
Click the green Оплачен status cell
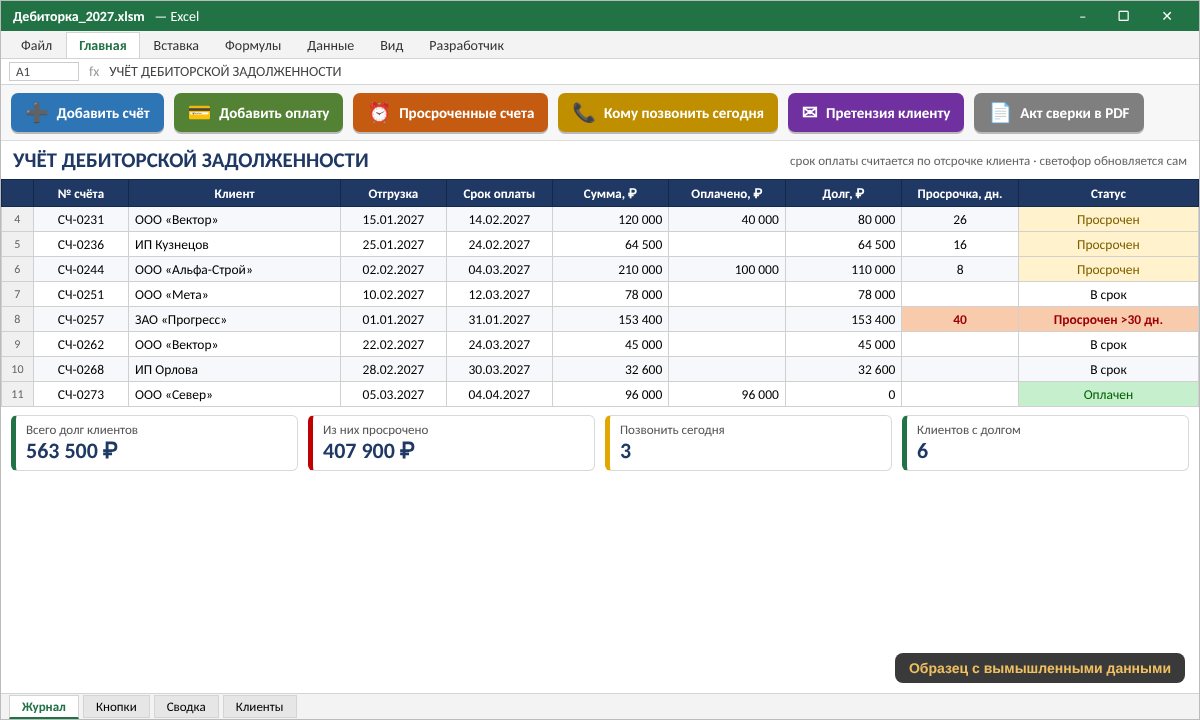(1108, 395)
